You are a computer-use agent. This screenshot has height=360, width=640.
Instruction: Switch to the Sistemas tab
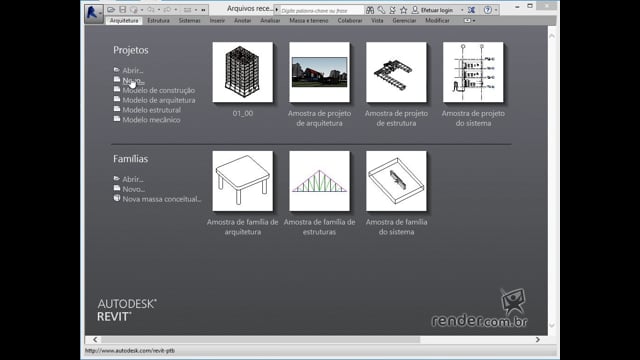coord(189,20)
